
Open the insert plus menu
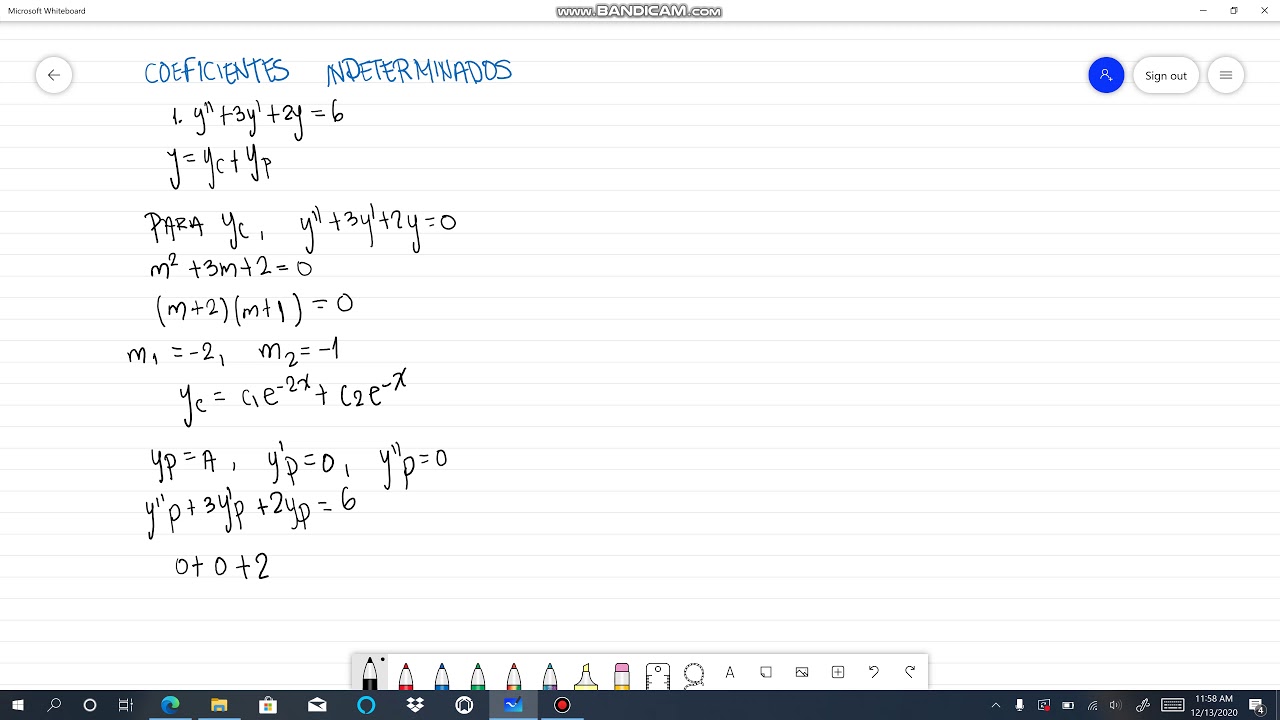[838, 672]
